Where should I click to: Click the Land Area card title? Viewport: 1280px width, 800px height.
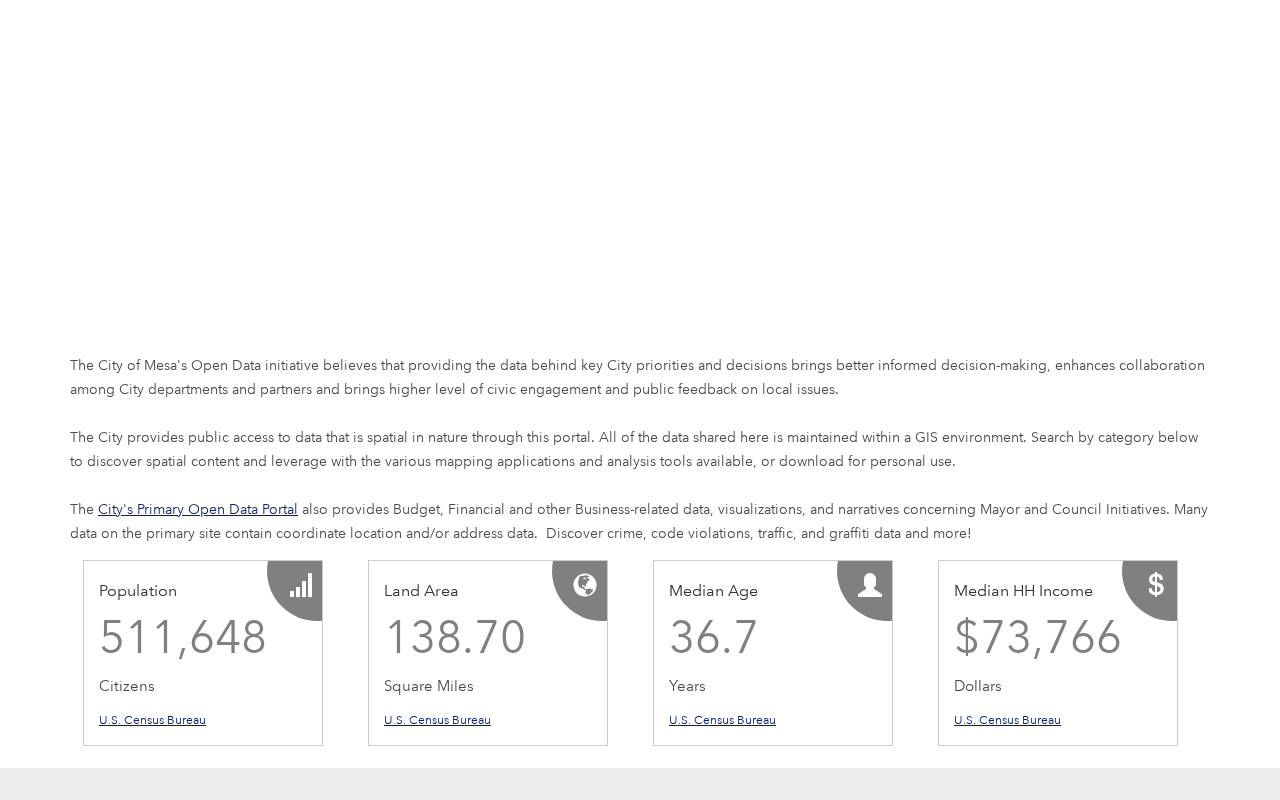(x=421, y=591)
